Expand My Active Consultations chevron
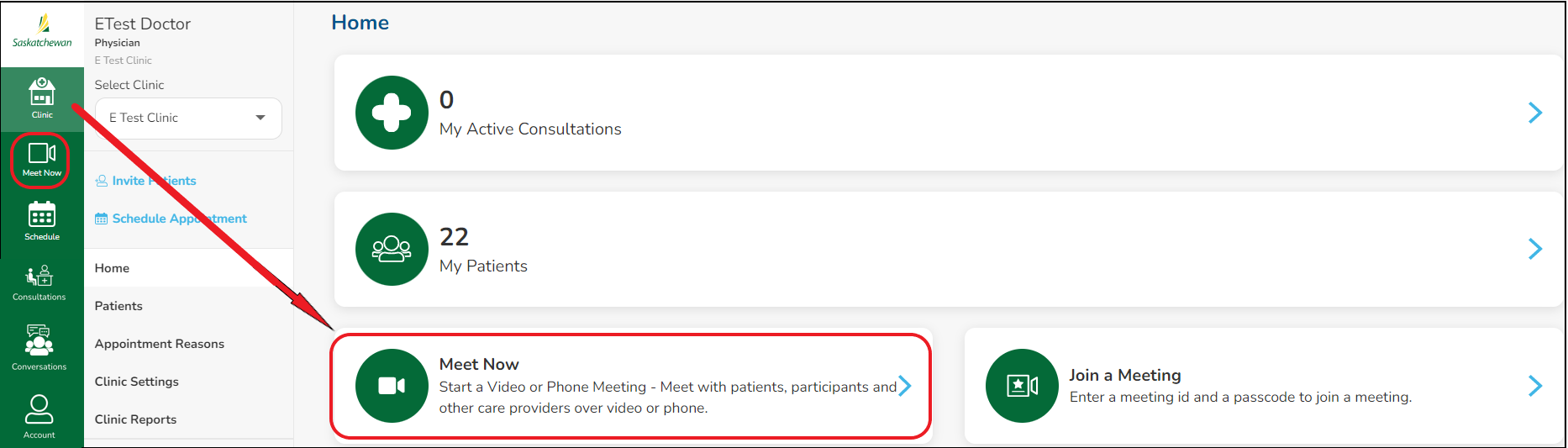1568x448 pixels. [x=1534, y=113]
